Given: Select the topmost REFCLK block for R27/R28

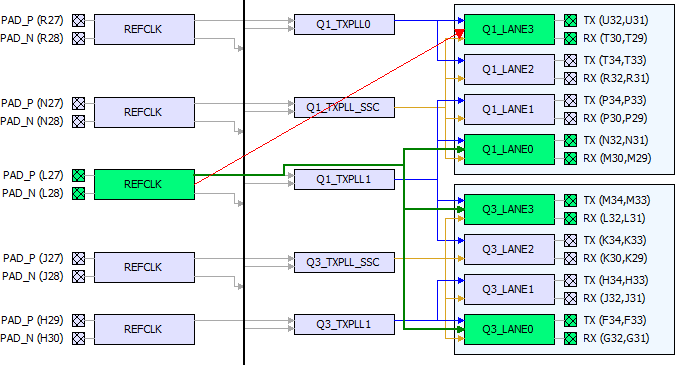Looking at the screenshot, I should coord(144,29).
